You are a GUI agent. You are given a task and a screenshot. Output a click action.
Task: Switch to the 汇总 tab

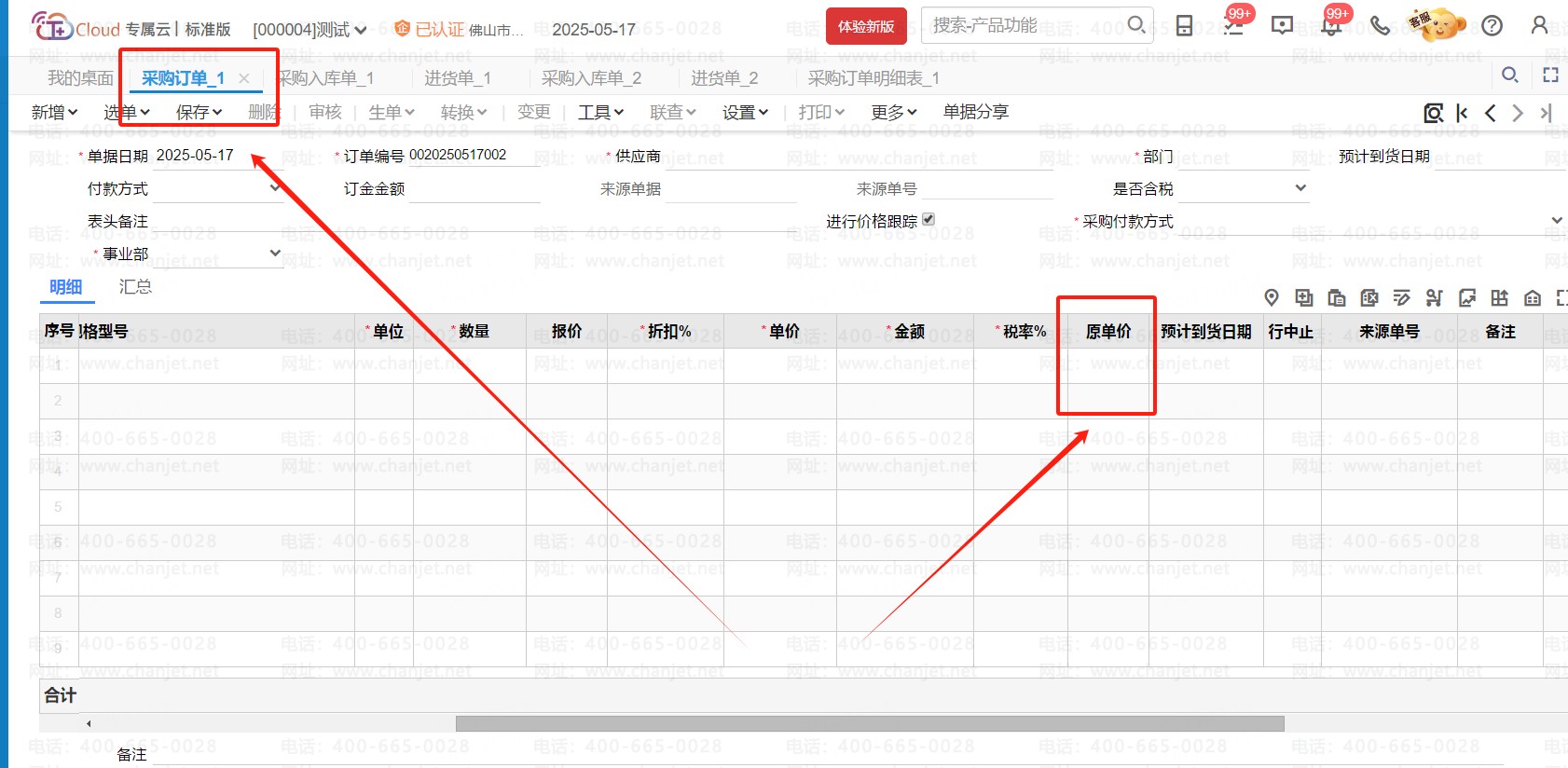tap(135, 287)
